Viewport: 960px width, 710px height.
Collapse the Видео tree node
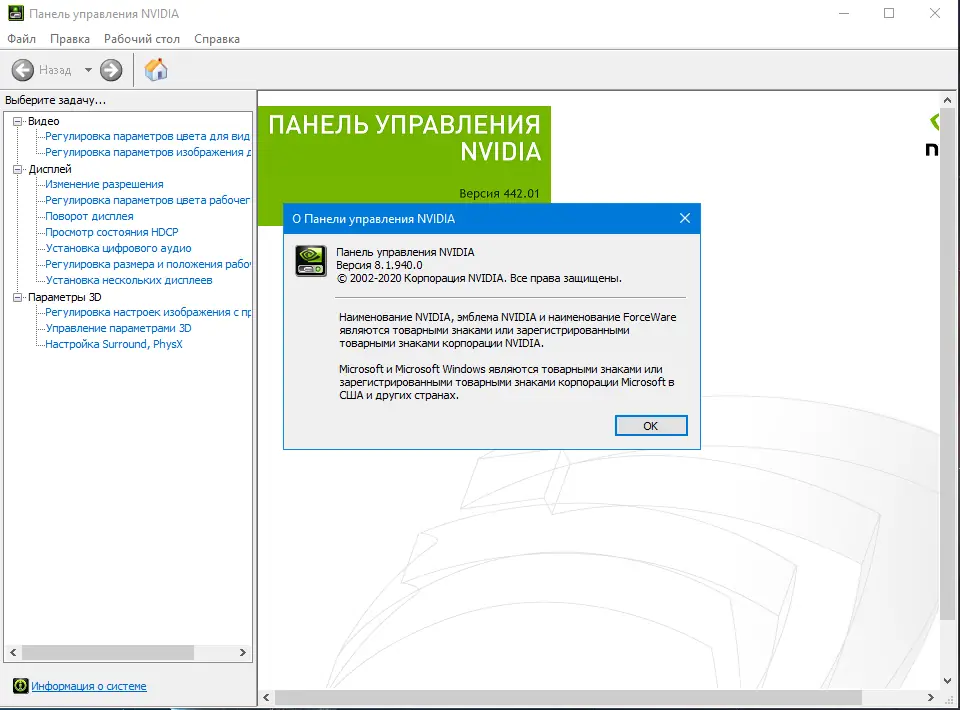(x=18, y=121)
